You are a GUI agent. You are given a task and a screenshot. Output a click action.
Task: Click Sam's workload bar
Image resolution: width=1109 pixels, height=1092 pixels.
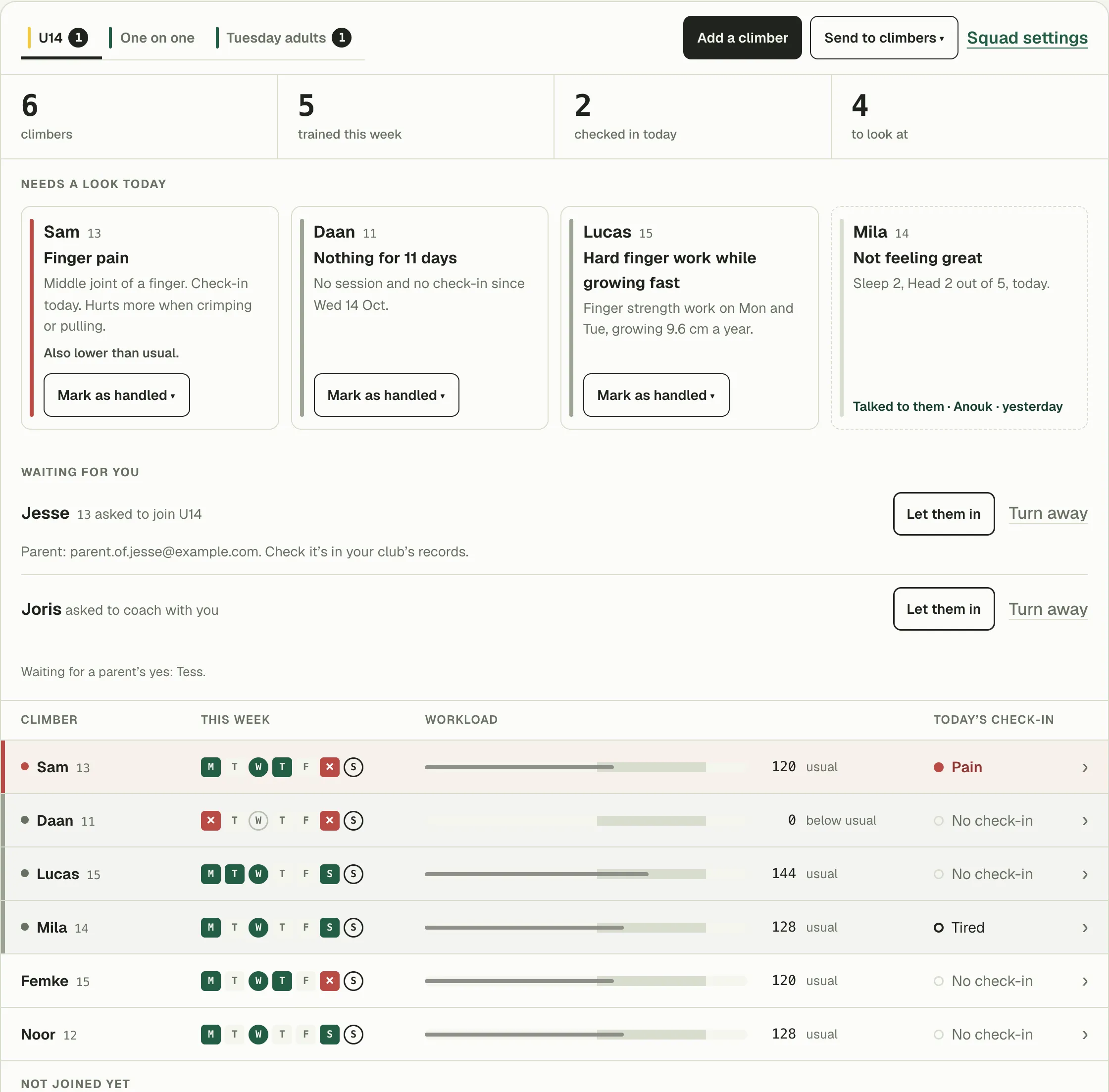[x=585, y=767]
